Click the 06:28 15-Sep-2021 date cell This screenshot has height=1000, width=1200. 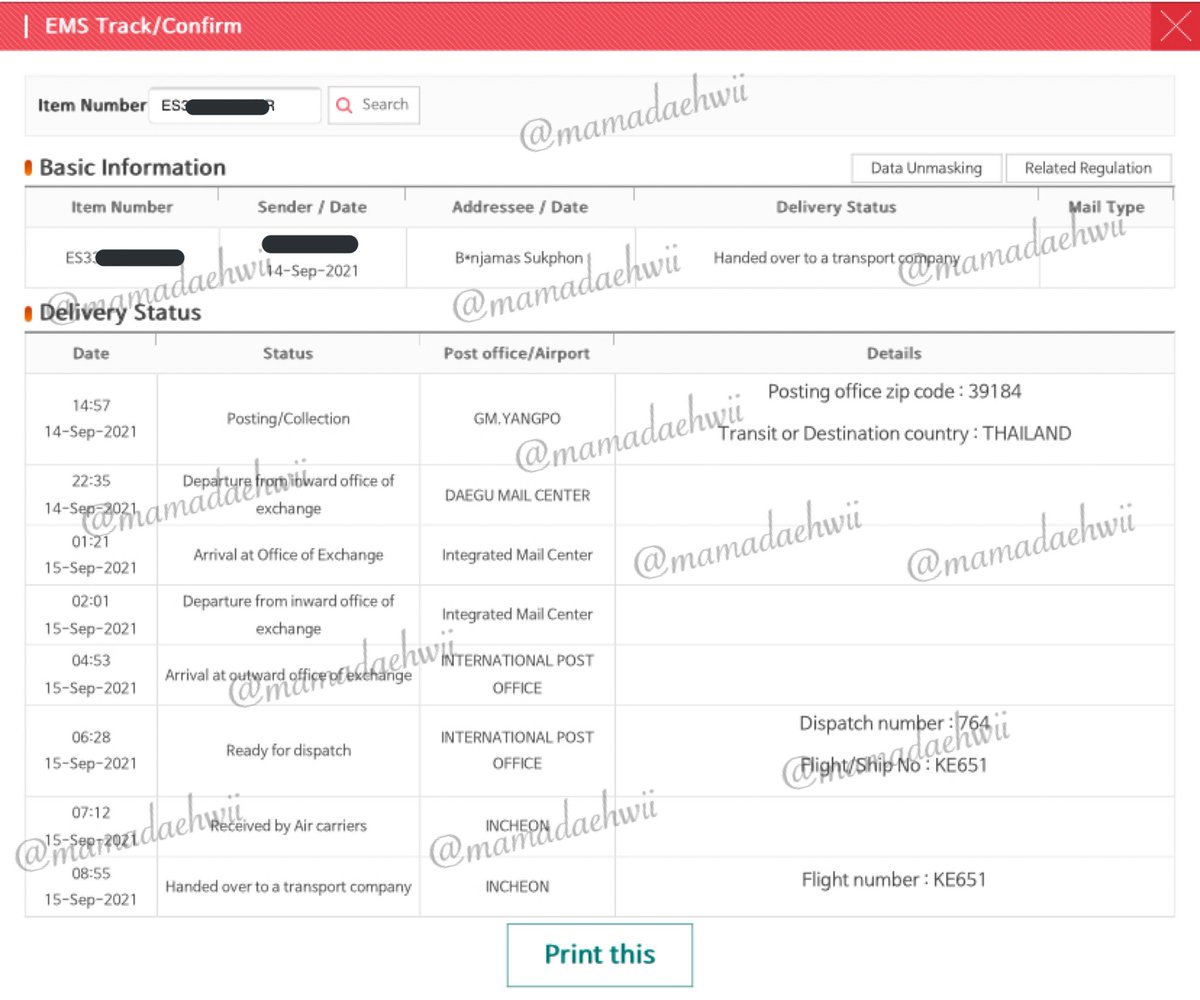tap(91, 751)
